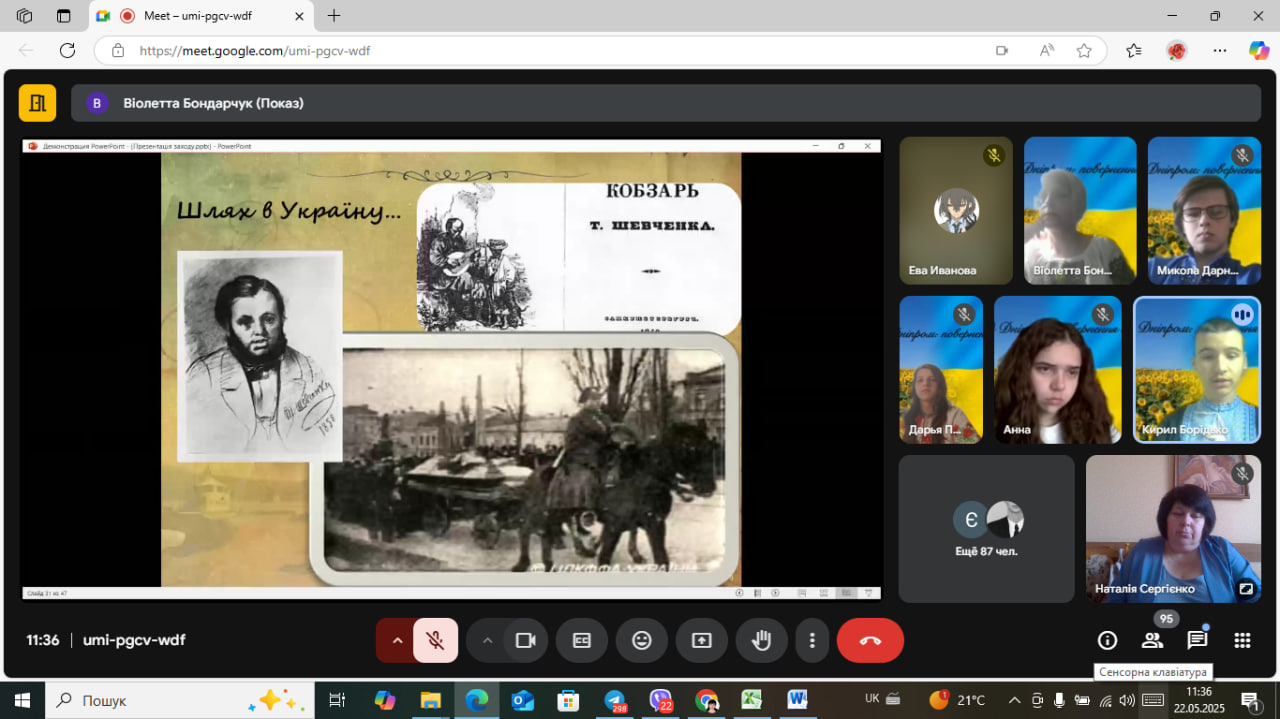Leave the call with red hang-up button
The image size is (1280, 719).
click(x=870, y=640)
